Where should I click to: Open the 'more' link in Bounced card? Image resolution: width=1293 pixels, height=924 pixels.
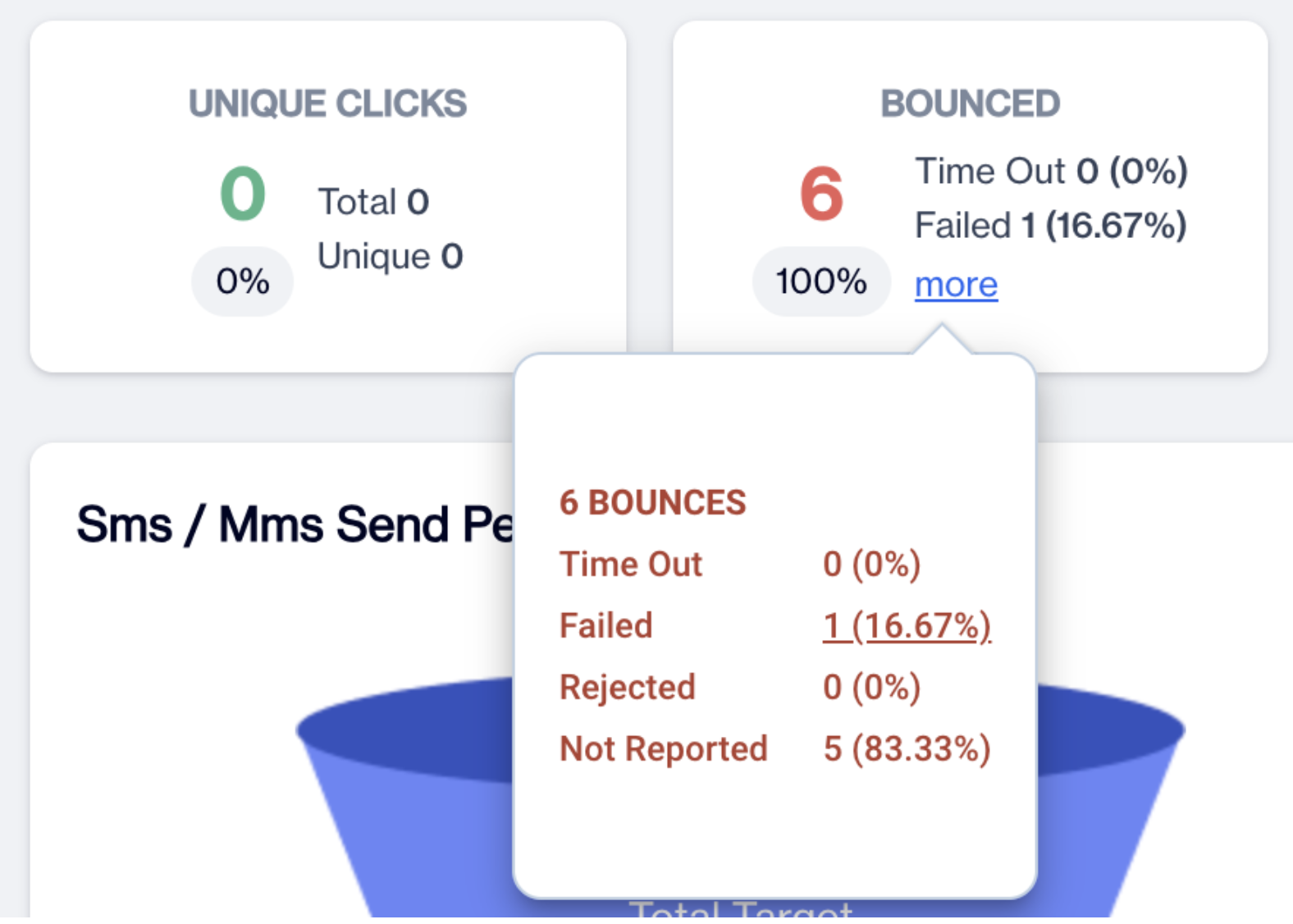point(956,285)
